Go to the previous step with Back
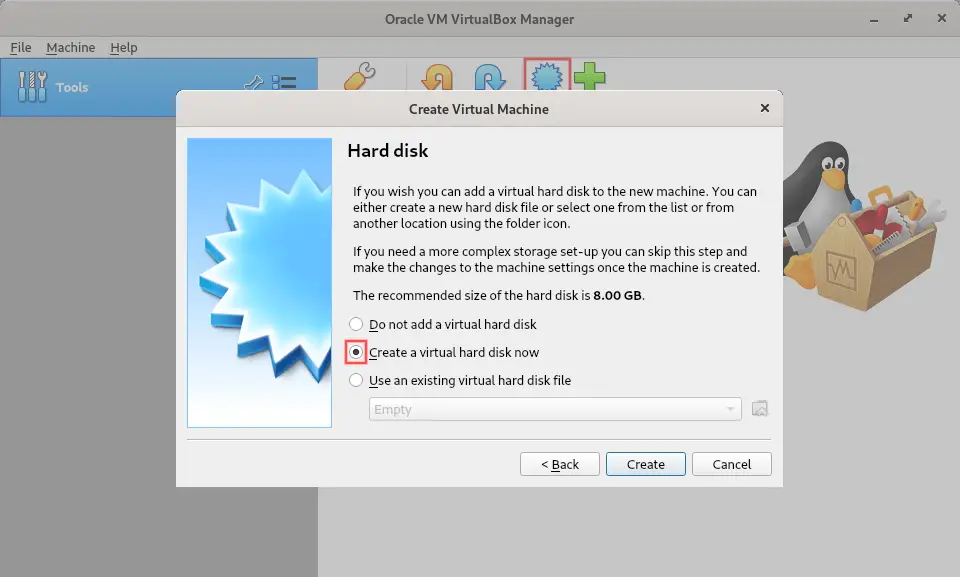The height and width of the screenshot is (577, 960). pyautogui.click(x=560, y=464)
